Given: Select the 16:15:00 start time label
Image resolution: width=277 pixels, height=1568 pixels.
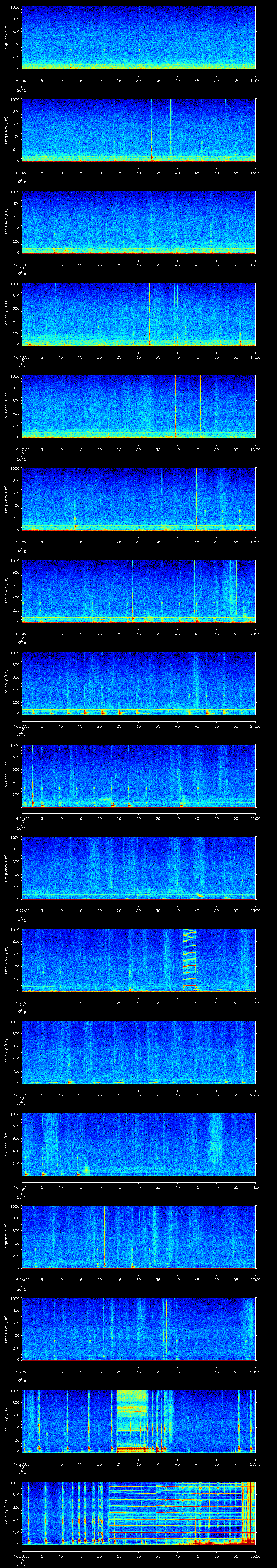Looking at the screenshot, I should click(x=21, y=265).
